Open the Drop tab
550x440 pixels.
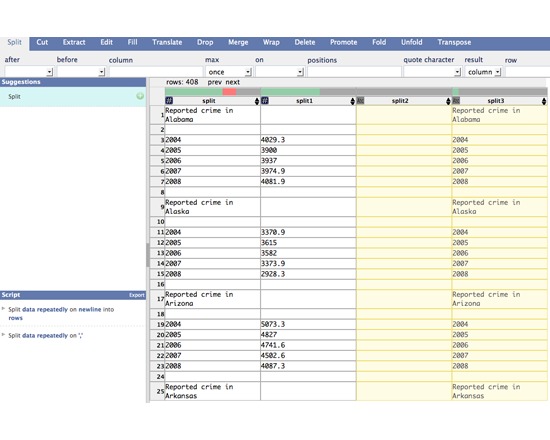click(x=205, y=42)
